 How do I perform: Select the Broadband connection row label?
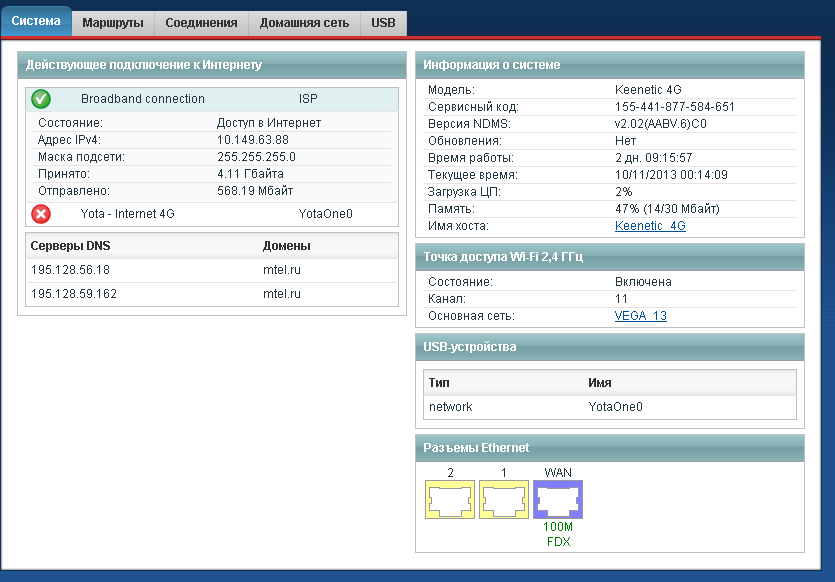[143, 99]
